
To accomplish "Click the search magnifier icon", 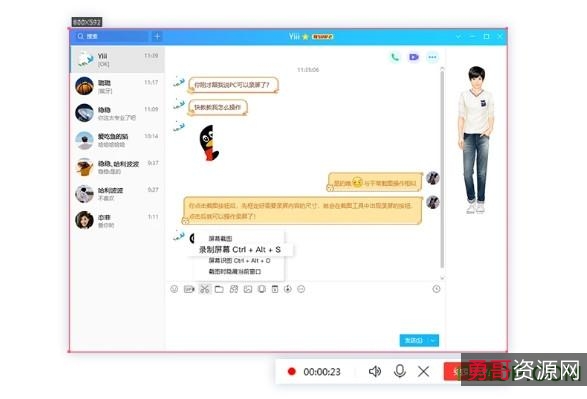I will 80,36.
